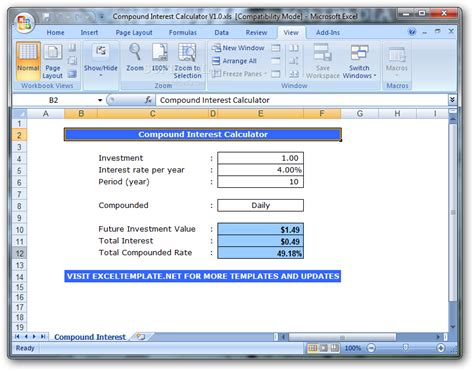Click the Period value cell 10
Screen dimensions: 474x371
pyautogui.click(x=260, y=182)
